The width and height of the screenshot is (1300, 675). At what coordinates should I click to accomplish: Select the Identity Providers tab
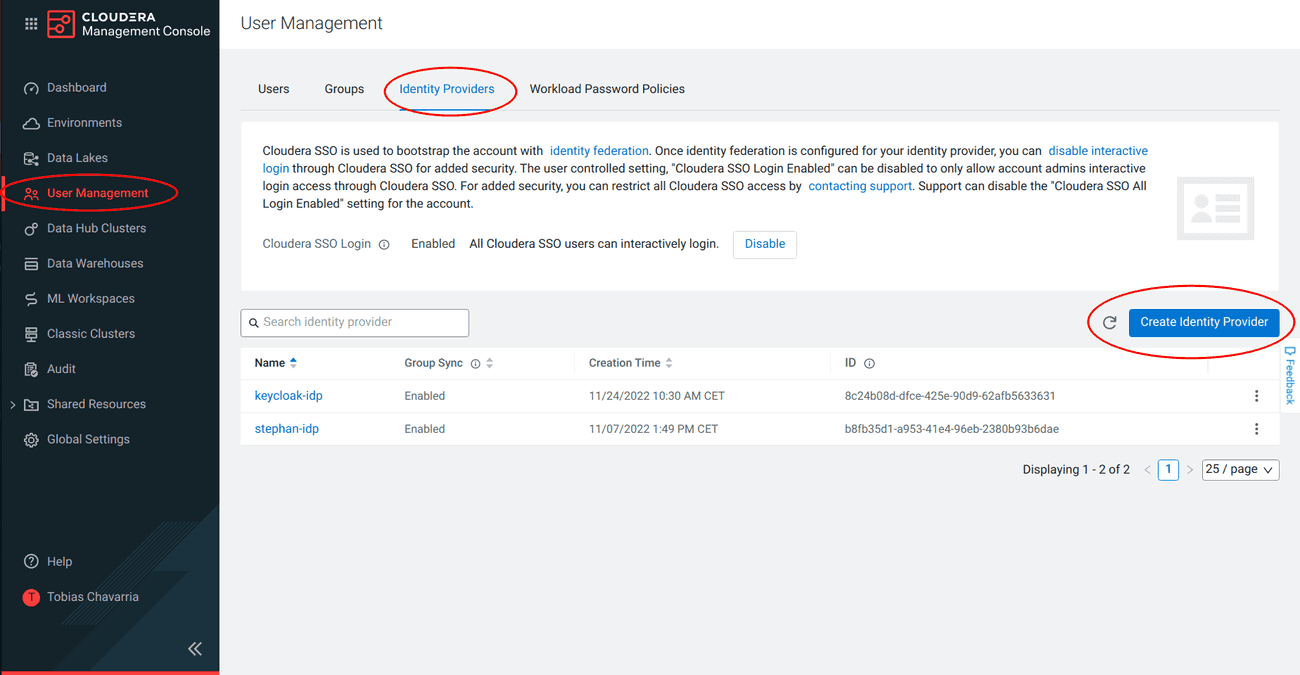[446, 89]
